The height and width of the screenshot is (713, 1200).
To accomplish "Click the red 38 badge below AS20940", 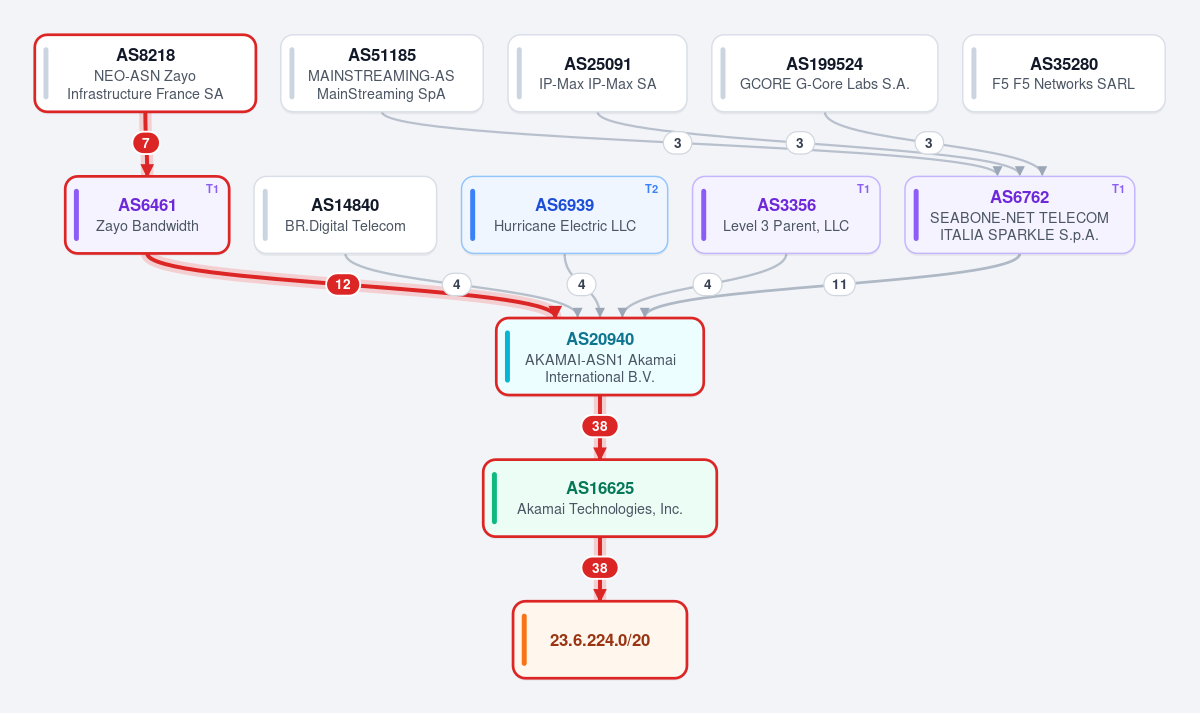I will pos(600,426).
